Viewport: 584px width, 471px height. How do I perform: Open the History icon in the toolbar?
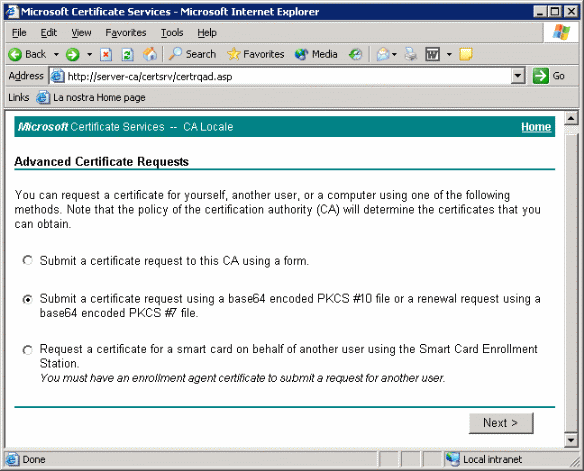point(355,55)
